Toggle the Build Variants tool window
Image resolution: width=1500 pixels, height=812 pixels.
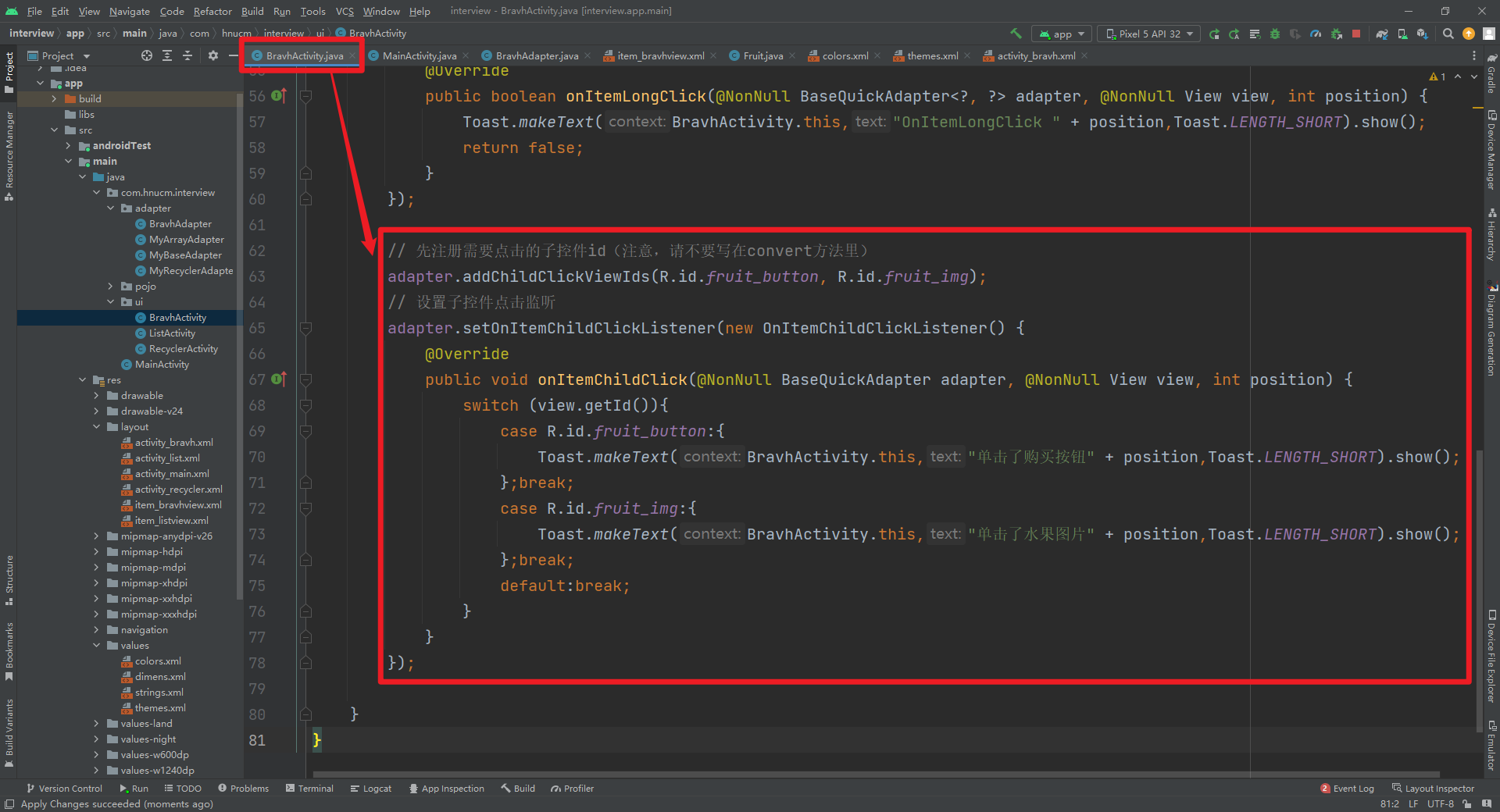[9, 733]
